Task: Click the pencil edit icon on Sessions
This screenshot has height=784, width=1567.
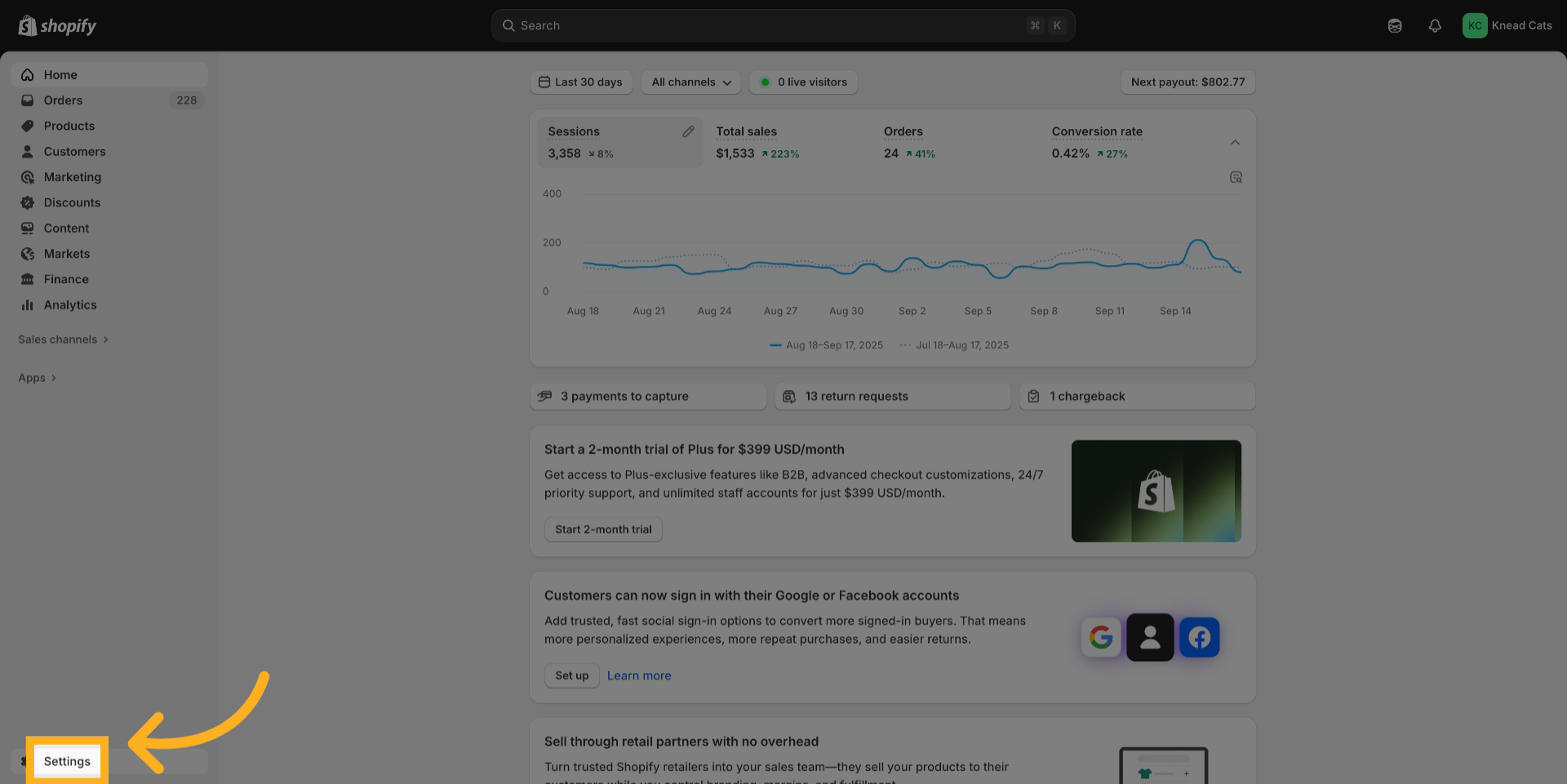Action: point(688,131)
